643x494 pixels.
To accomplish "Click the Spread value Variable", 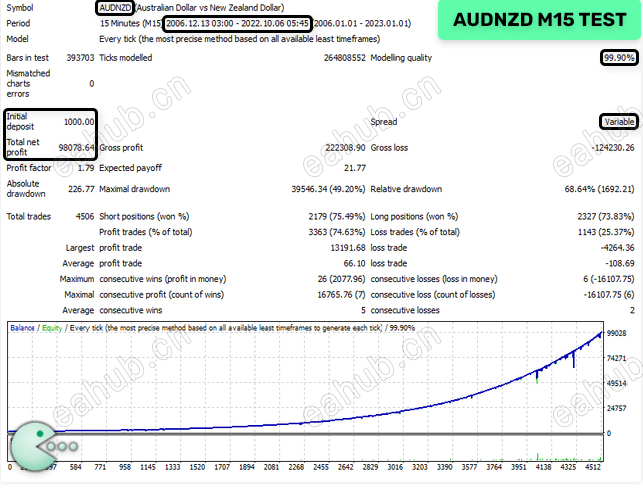I will pos(619,122).
